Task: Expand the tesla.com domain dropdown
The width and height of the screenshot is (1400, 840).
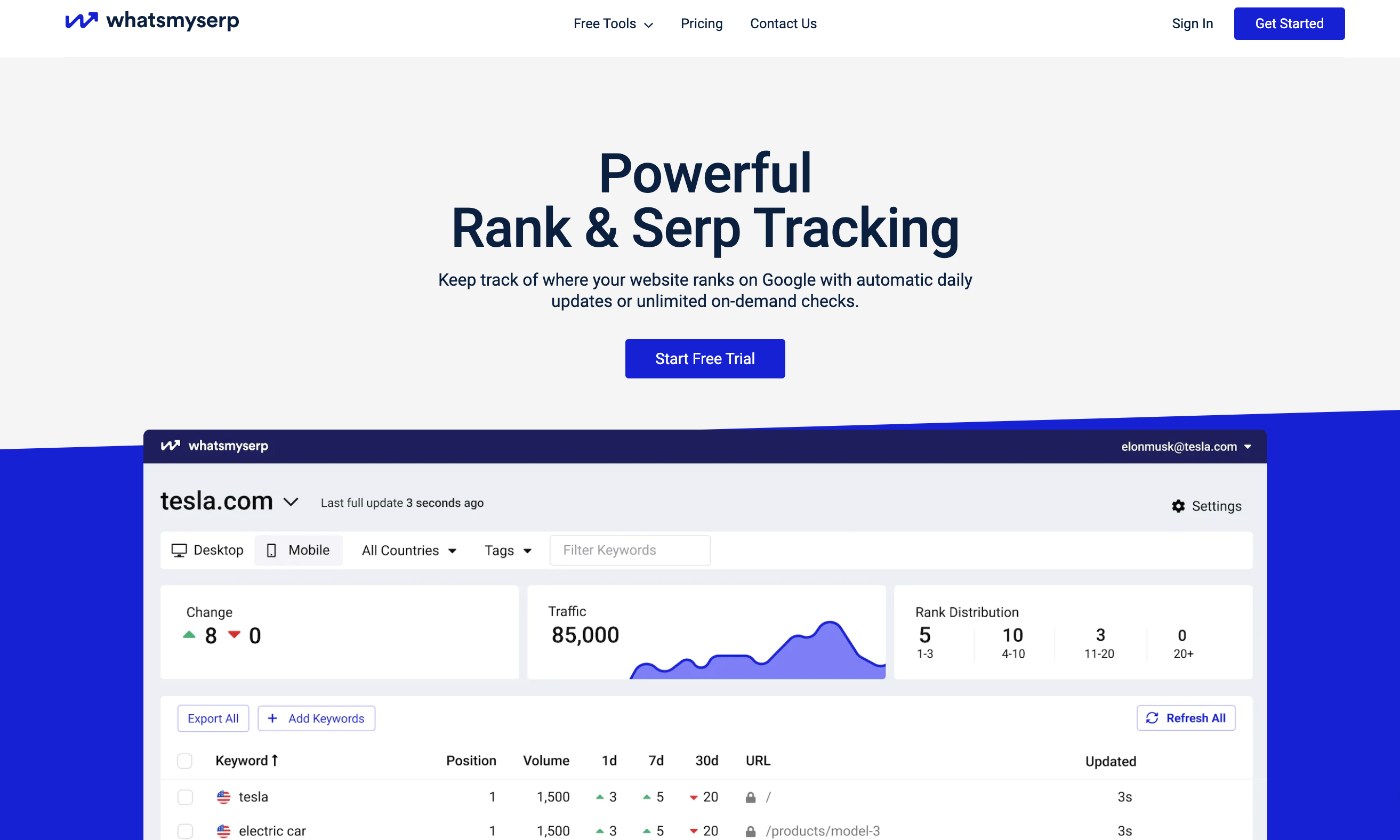Action: [x=291, y=503]
